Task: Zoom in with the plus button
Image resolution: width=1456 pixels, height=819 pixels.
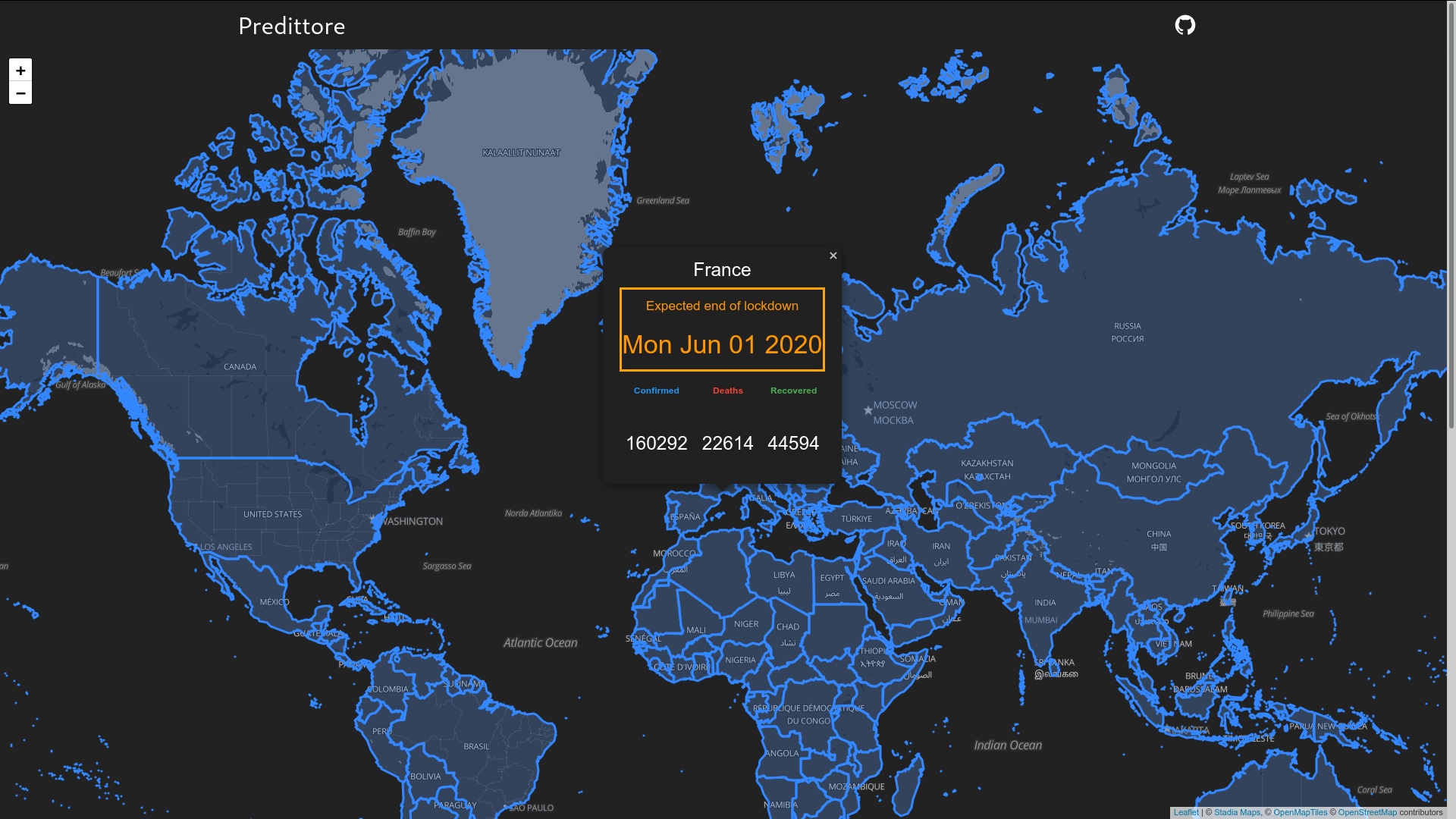Action: pos(20,70)
